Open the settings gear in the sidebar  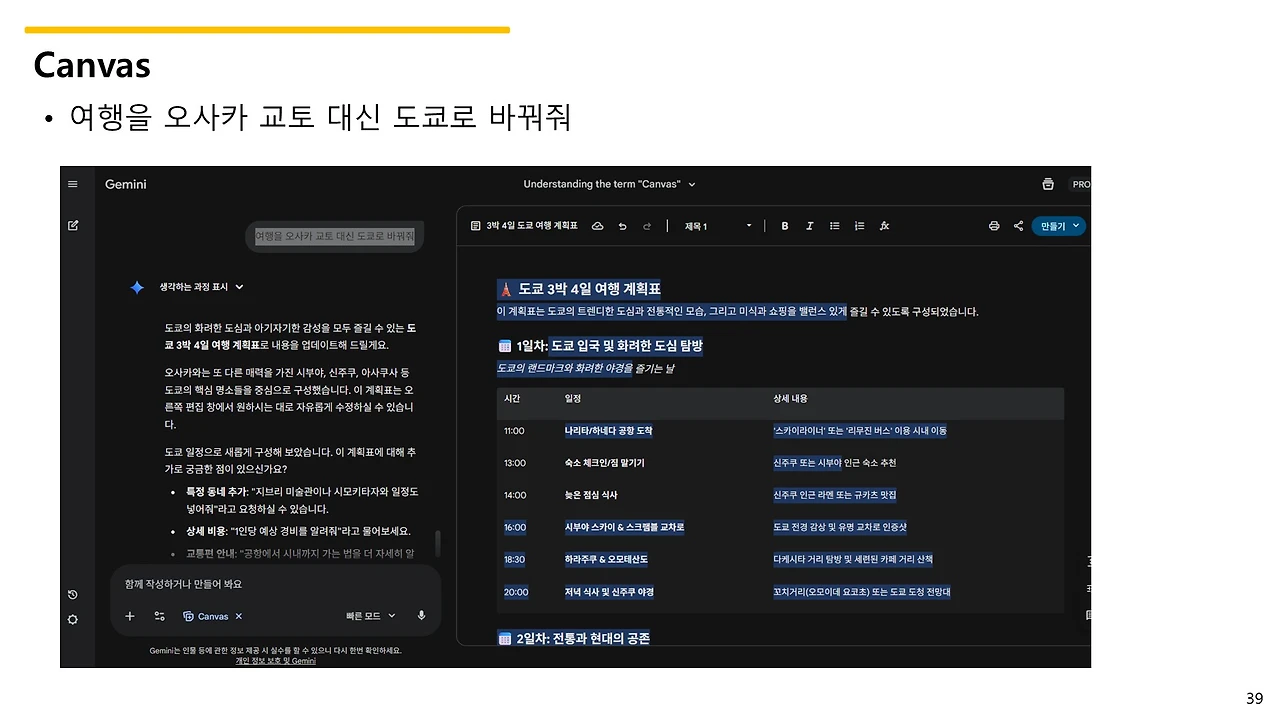point(72,619)
